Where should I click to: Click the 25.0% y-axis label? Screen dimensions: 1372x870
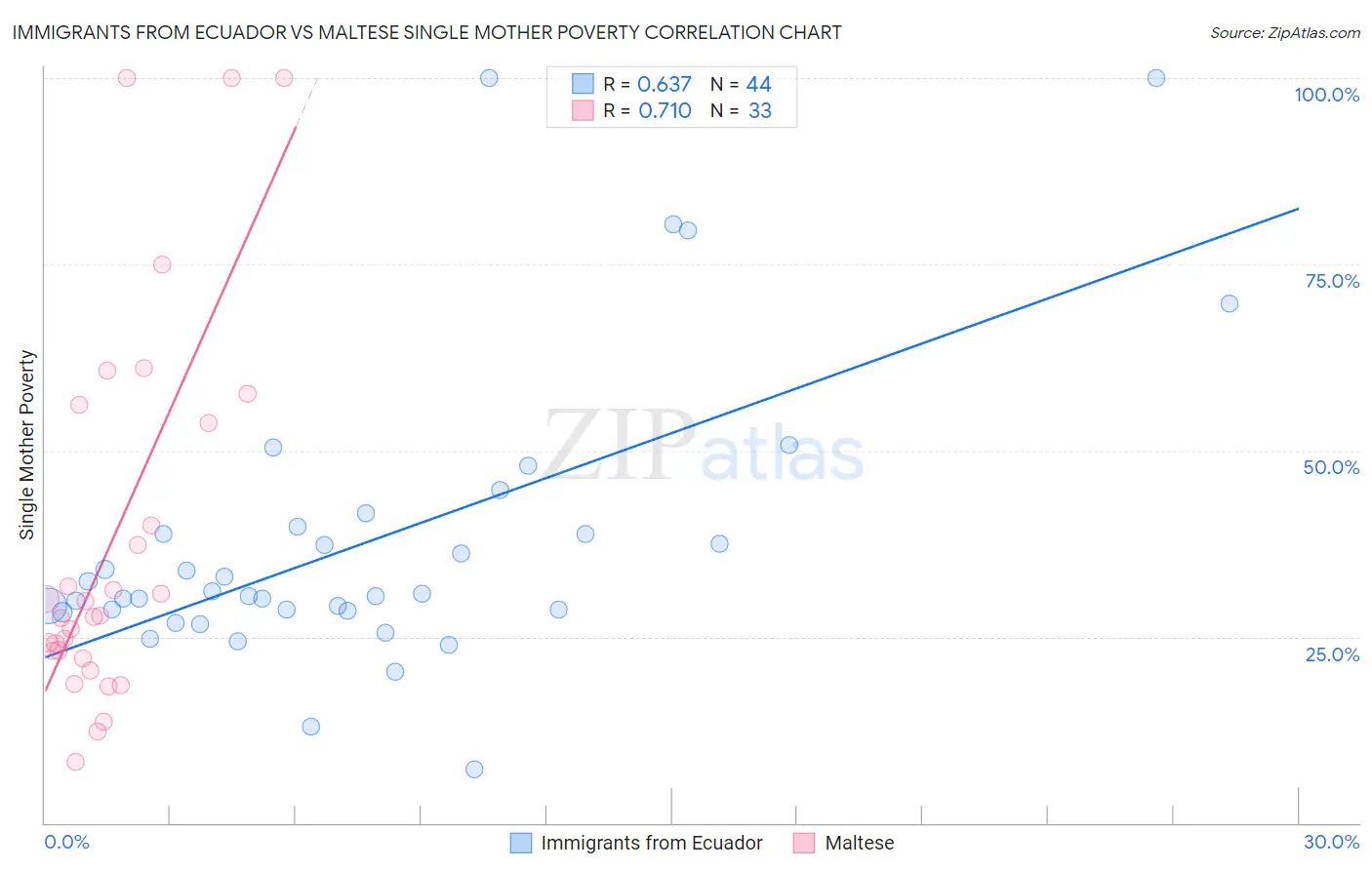coord(1332,654)
